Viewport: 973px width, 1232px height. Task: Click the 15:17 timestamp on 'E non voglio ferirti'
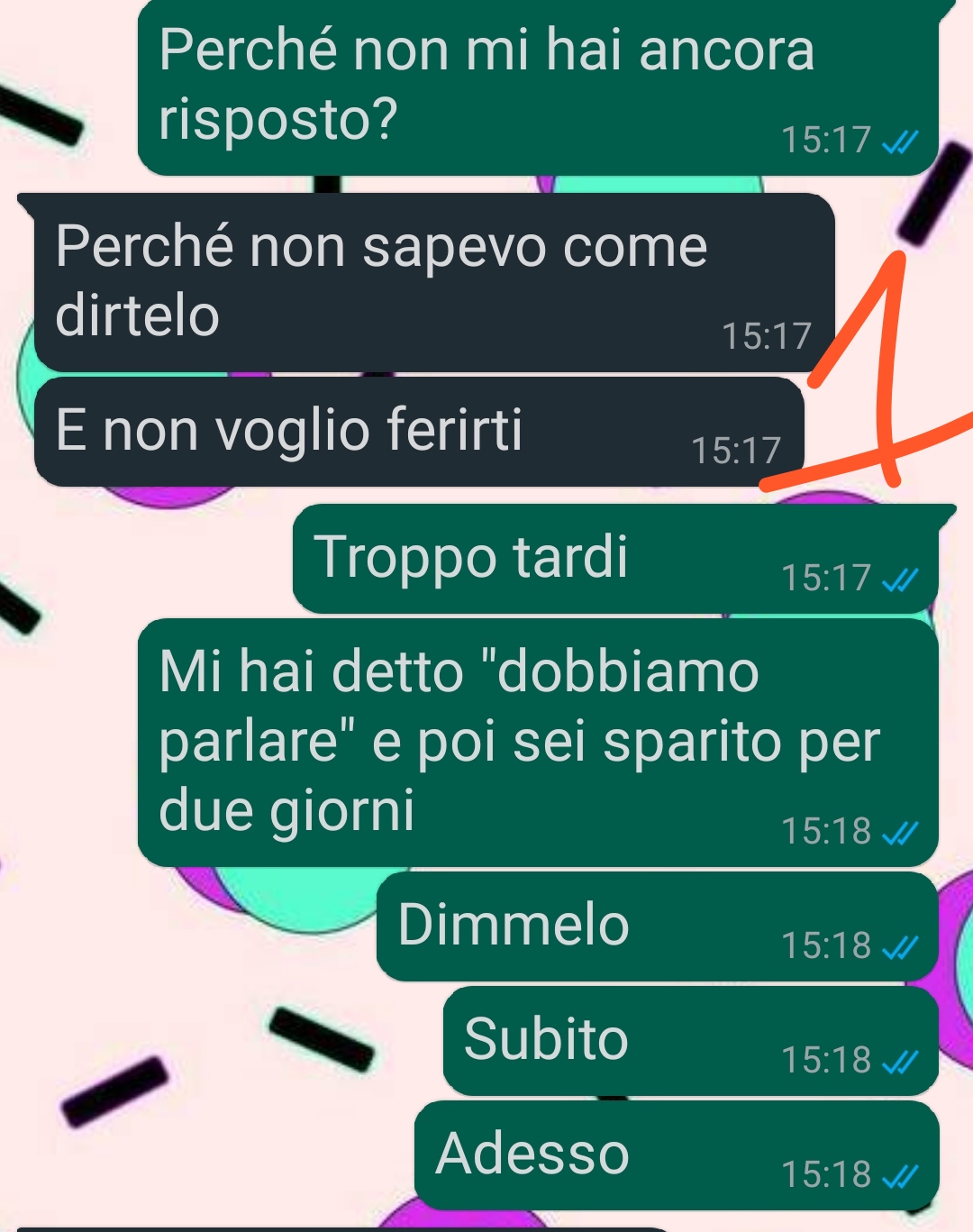pos(736,451)
